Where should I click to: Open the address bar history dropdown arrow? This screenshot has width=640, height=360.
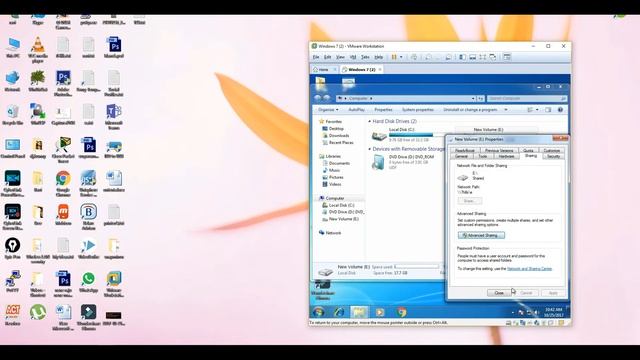tap(473, 98)
